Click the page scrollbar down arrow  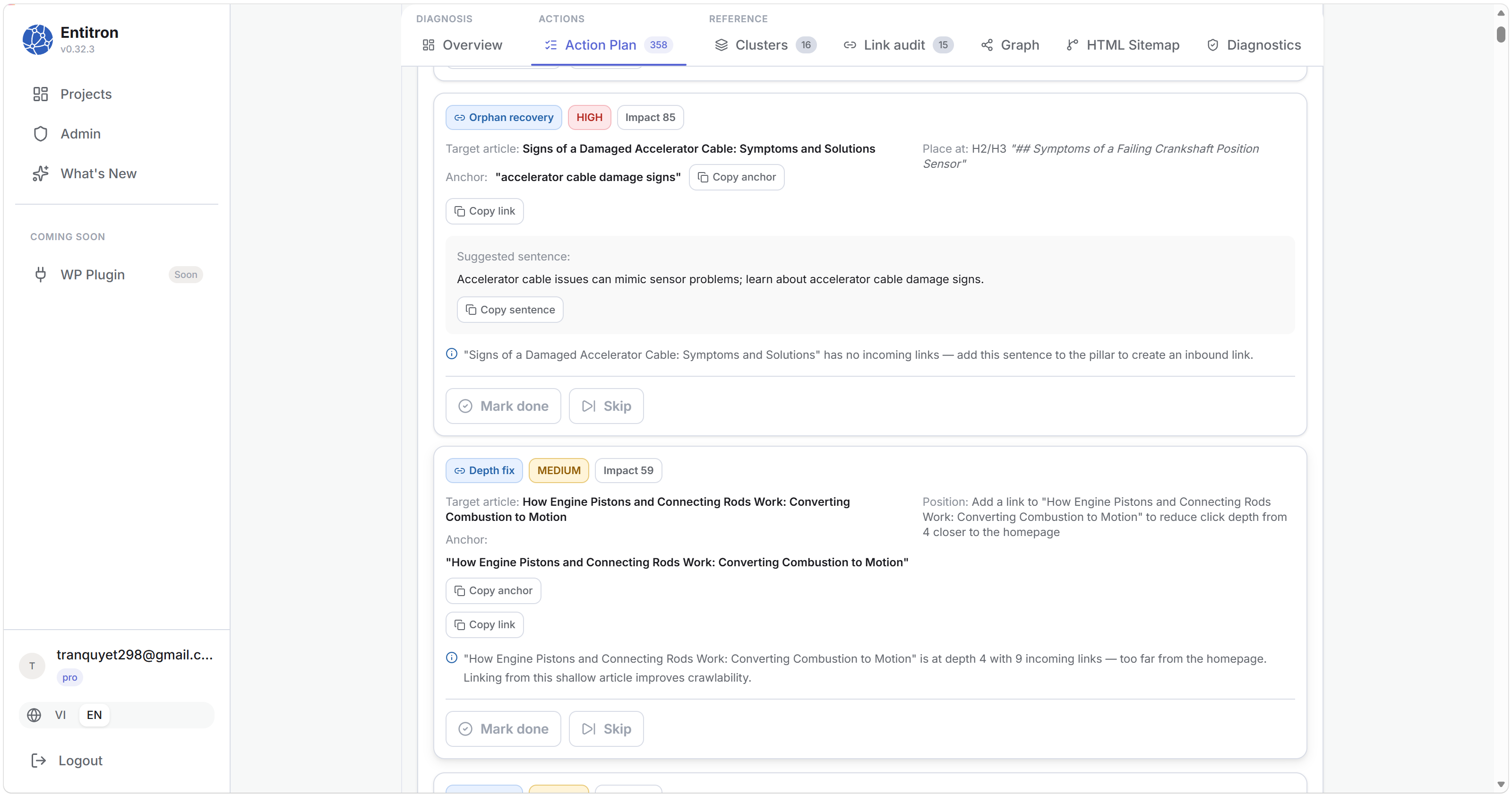pyautogui.click(x=1501, y=784)
